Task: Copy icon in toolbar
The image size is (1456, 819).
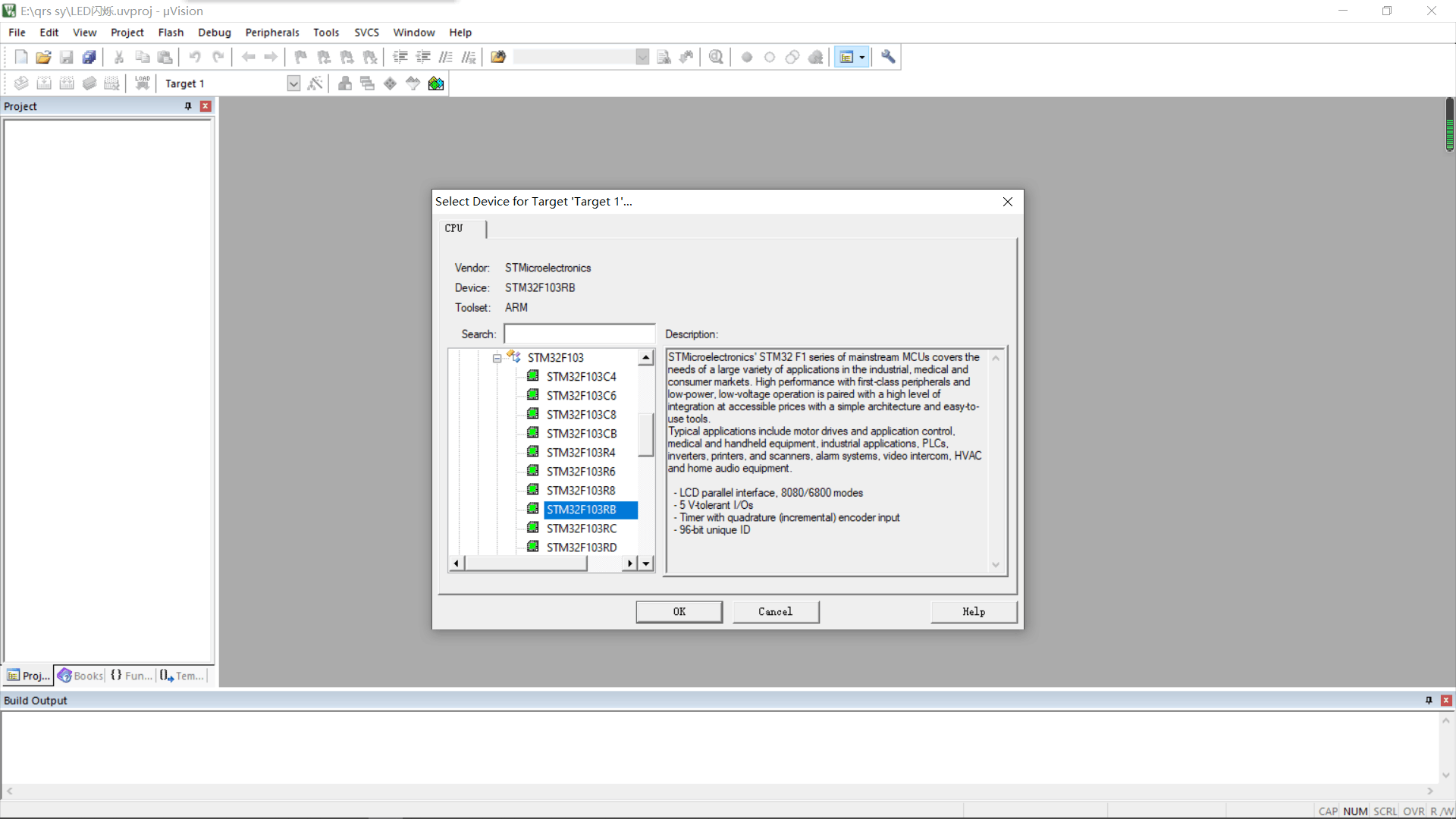Action: [142, 57]
